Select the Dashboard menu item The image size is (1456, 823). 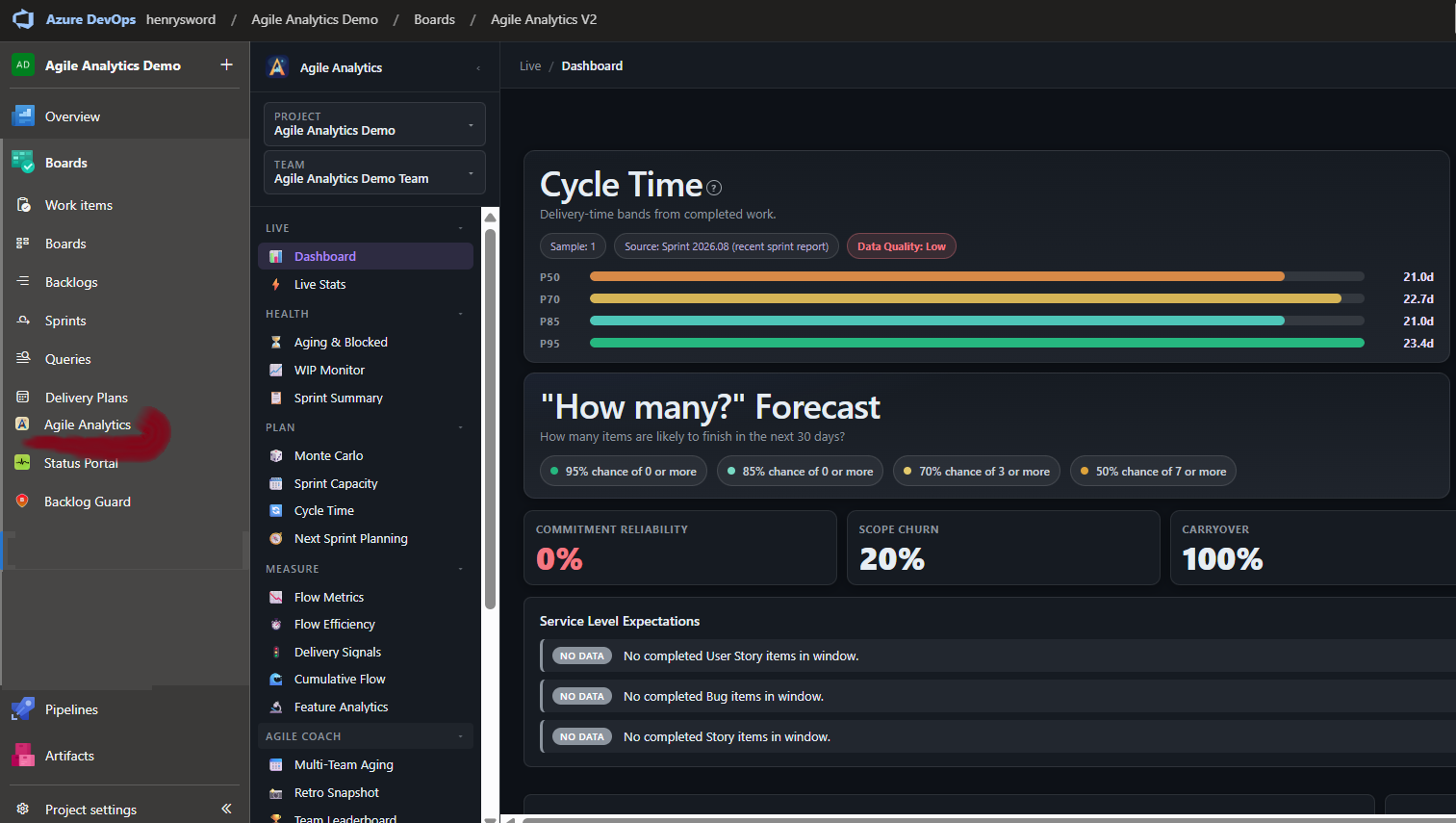(x=366, y=256)
